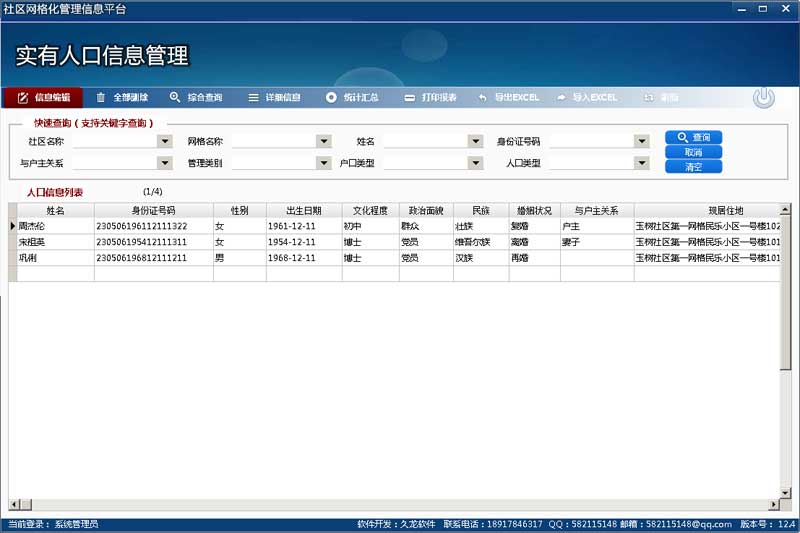This screenshot has width=800, height=533.
Task: Select 导入EXCEL import option
Action: [x=587, y=97]
